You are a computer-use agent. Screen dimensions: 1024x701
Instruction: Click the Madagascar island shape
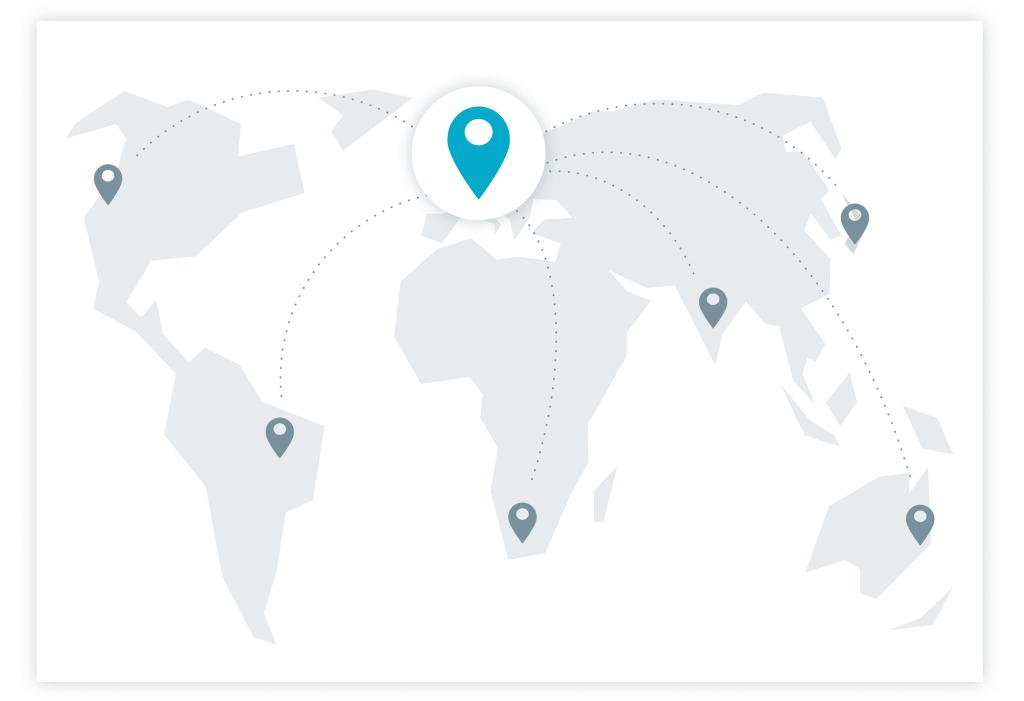coord(601,494)
